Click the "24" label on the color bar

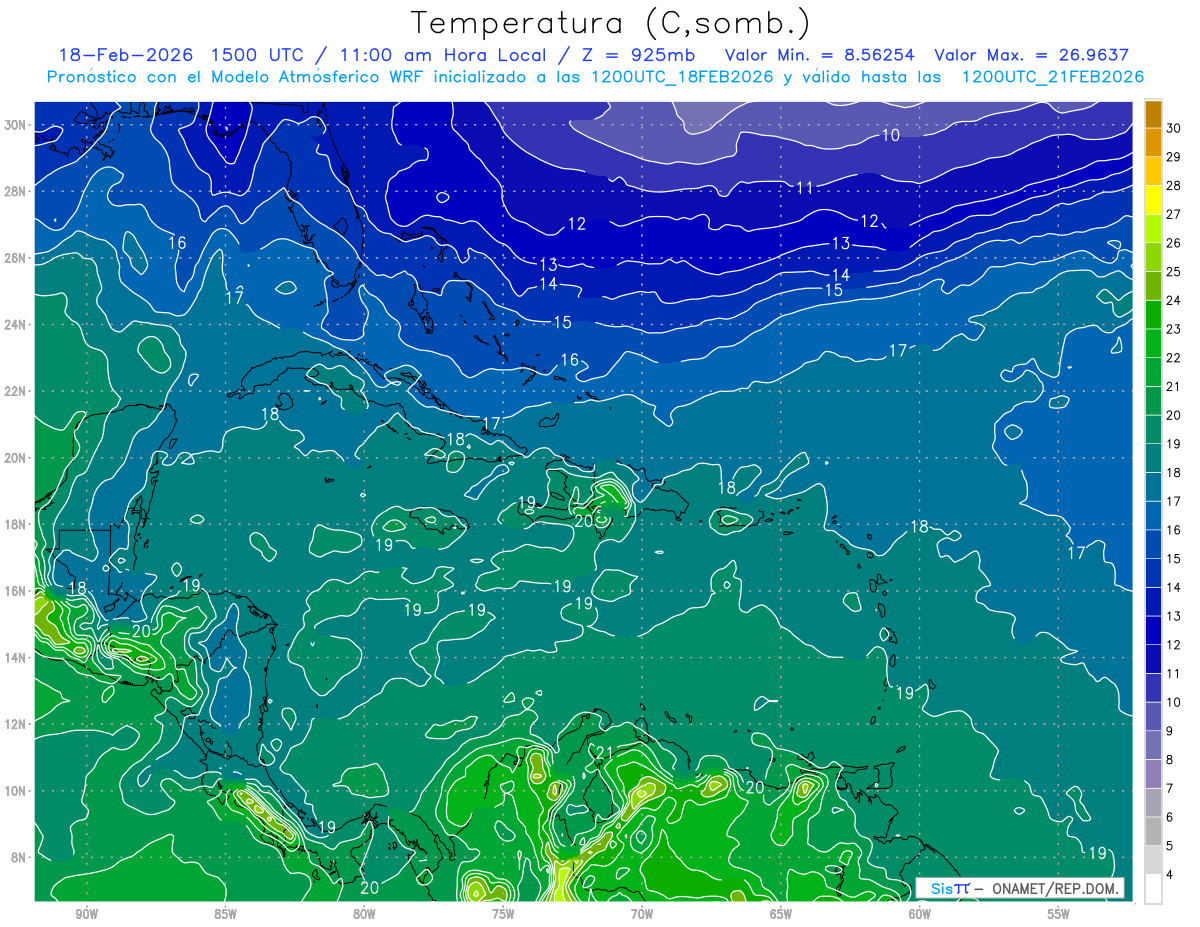[1174, 300]
